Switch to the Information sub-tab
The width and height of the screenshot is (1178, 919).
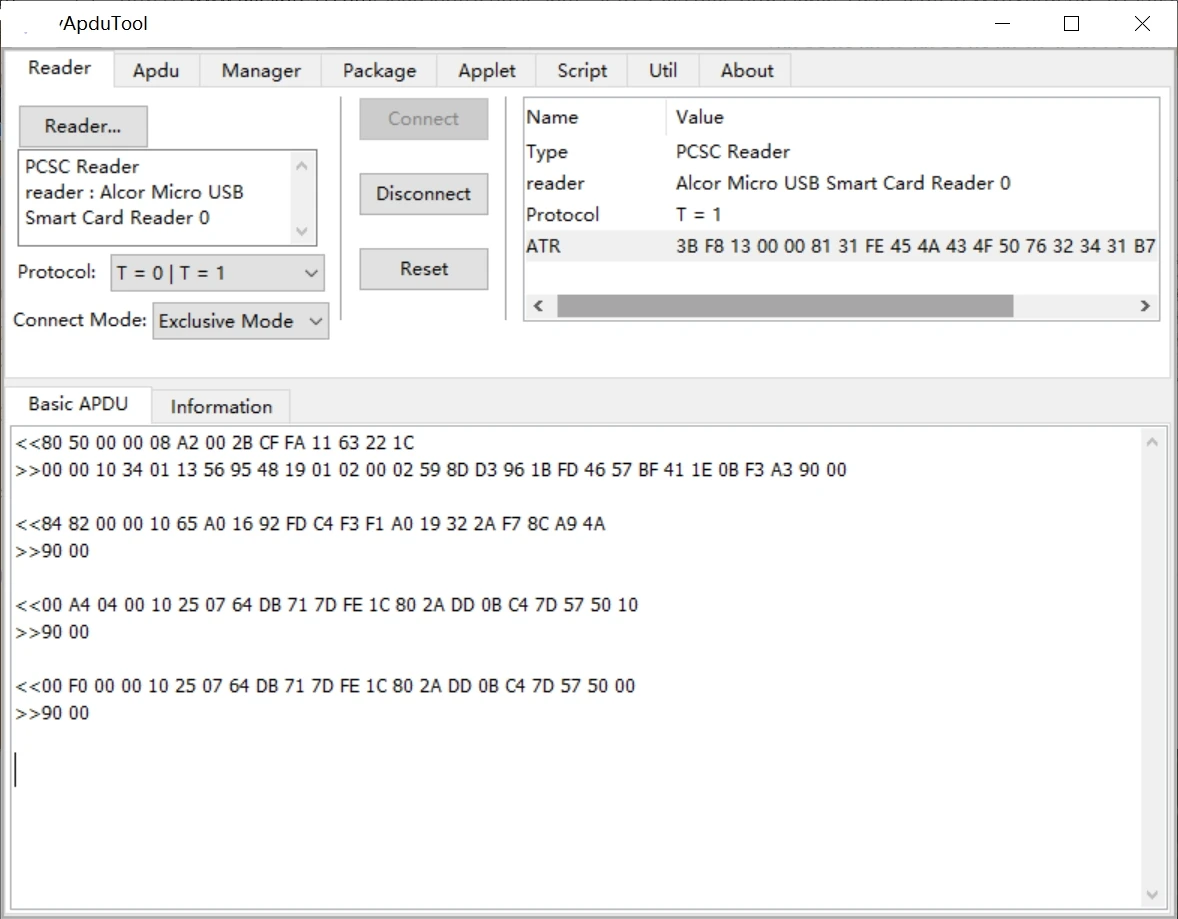pyautogui.click(x=221, y=406)
